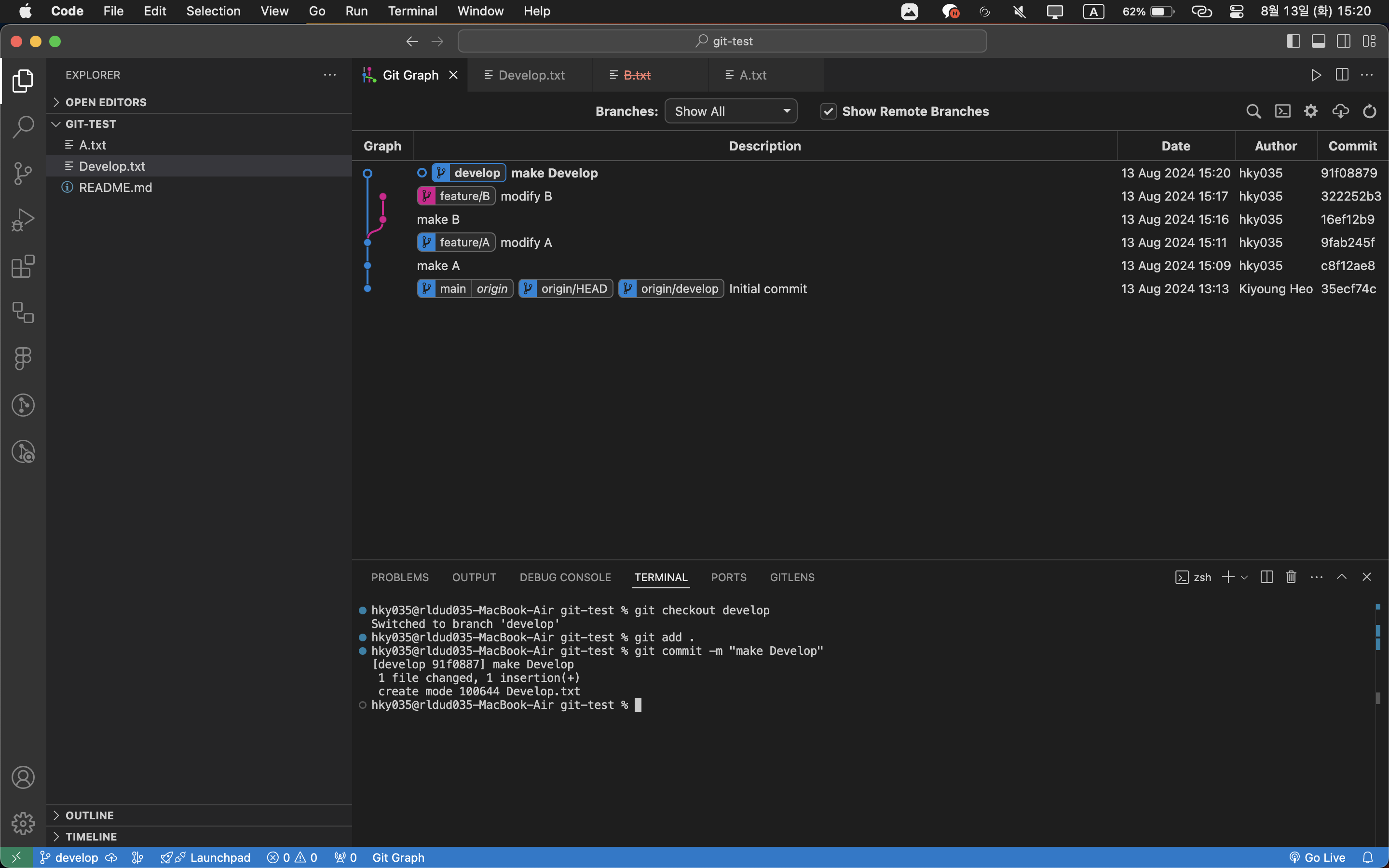The height and width of the screenshot is (868, 1389).
Task: Open README.md in the explorer
Action: pos(199,188)
